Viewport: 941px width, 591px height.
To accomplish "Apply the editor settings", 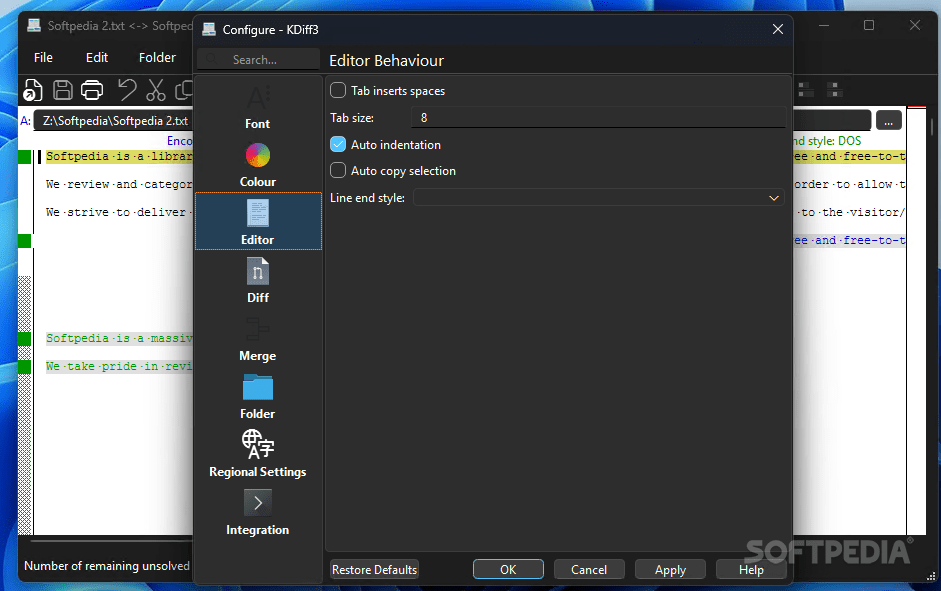I will (x=670, y=569).
